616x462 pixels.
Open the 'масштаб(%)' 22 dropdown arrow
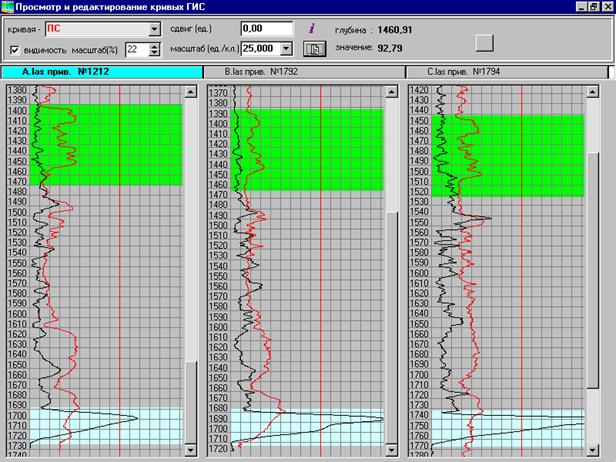[154, 49]
